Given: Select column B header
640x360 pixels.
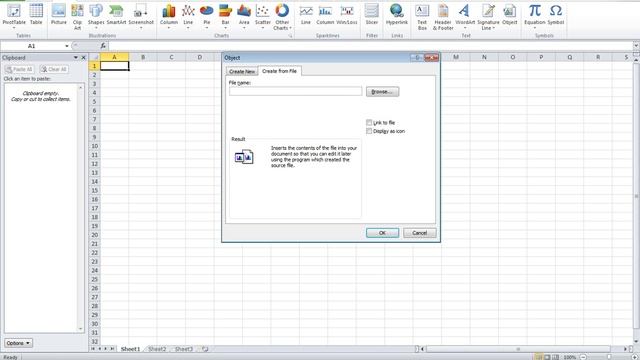Looking at the screenshot, I should [x=143, y=57].
